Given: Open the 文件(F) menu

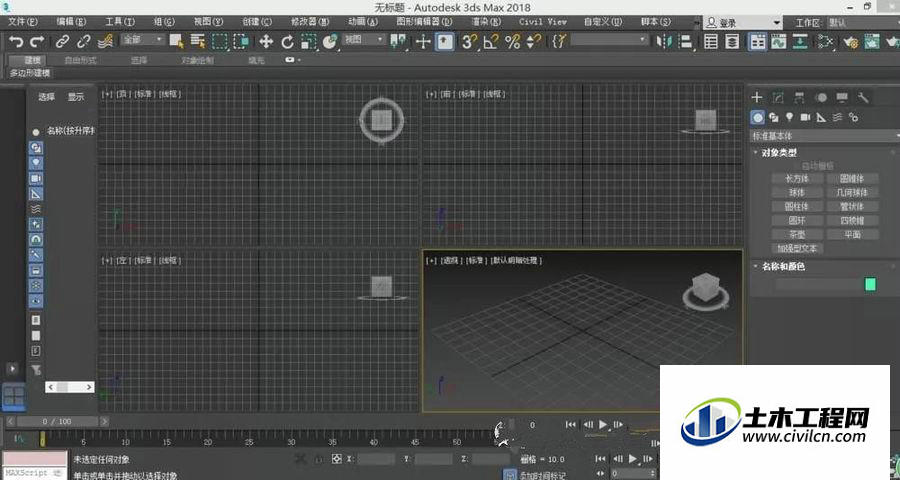Looking at the screenshot, I should 23,21.
